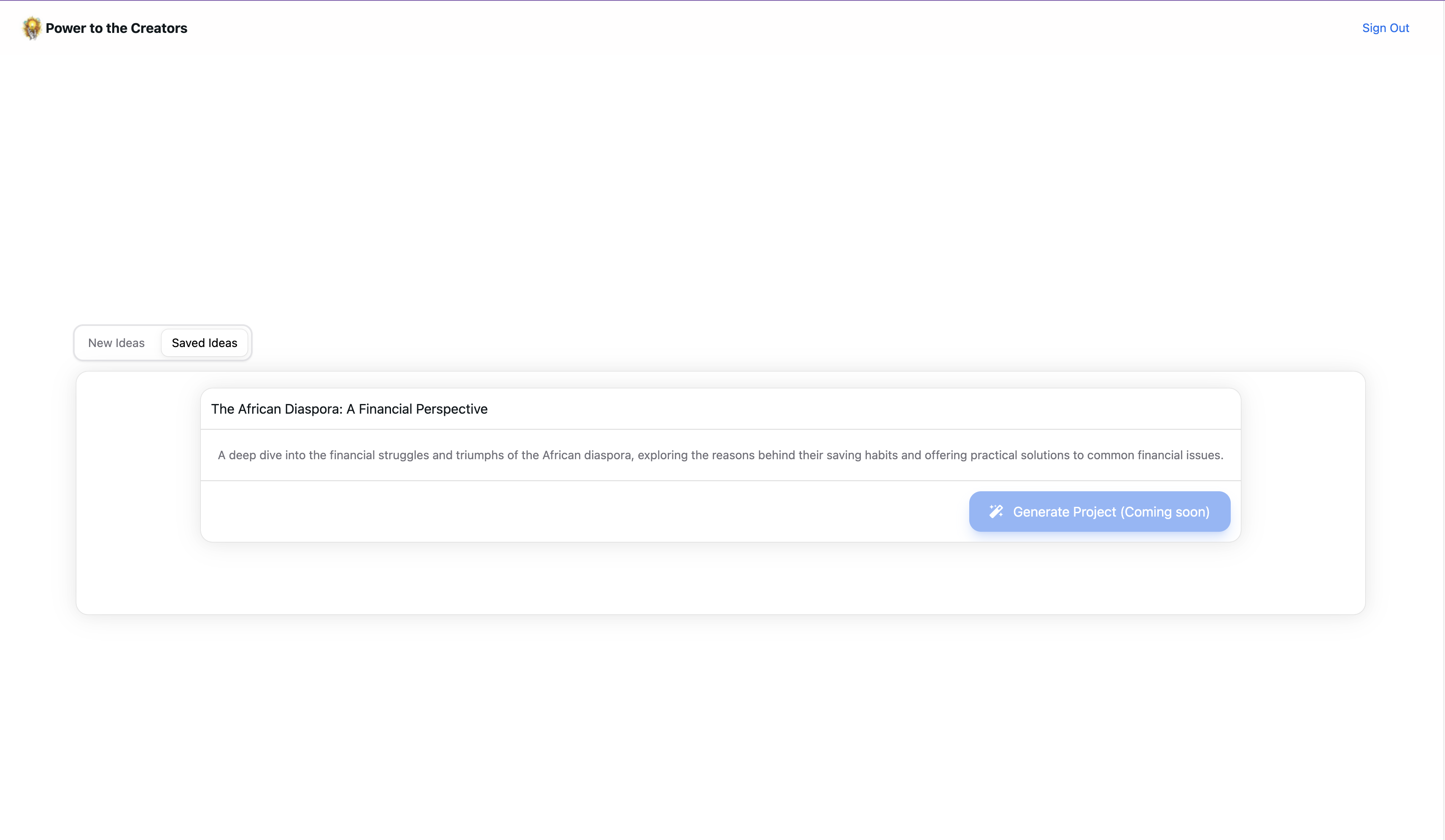Click the blank space below the idea card
The image size is (1445, 840).
click(x=720, y=579)
